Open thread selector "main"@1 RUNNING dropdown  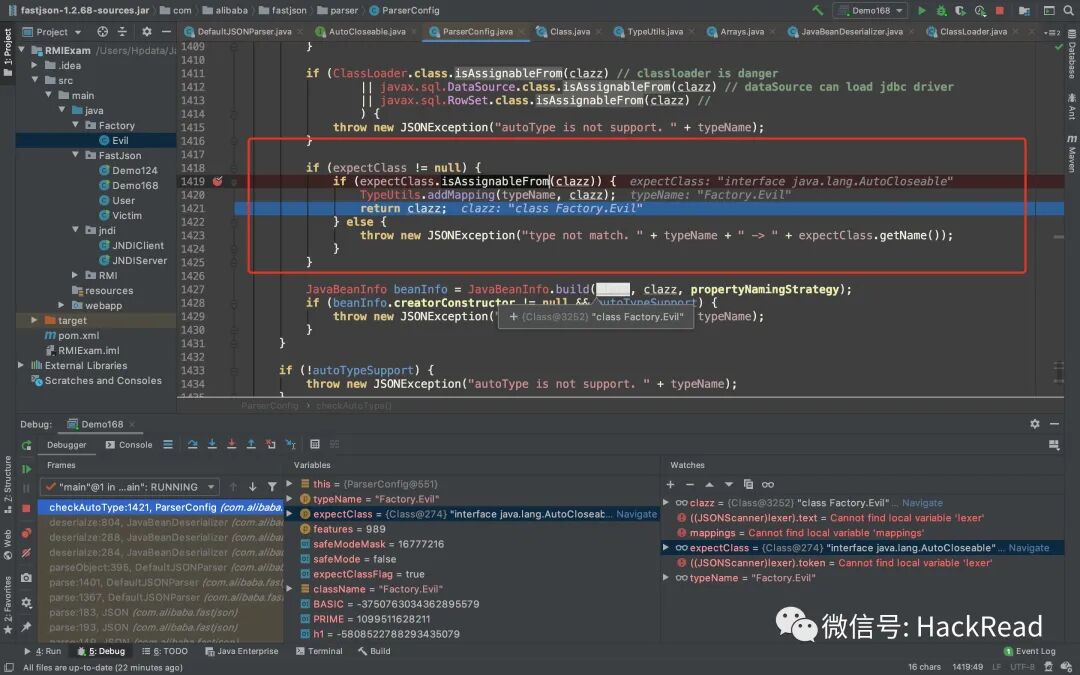tap(130, 487)
